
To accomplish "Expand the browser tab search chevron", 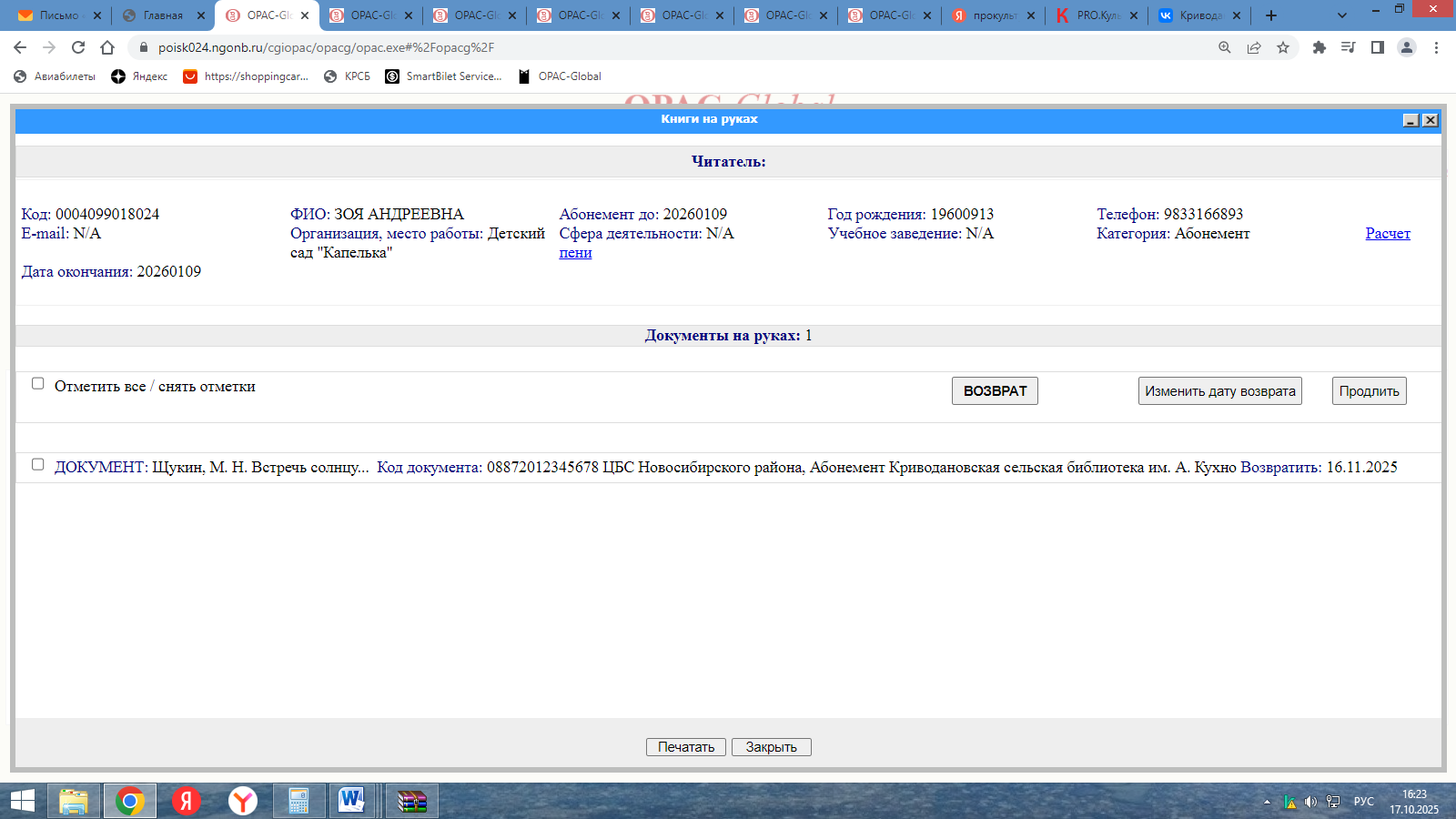I will point(1341,15).
